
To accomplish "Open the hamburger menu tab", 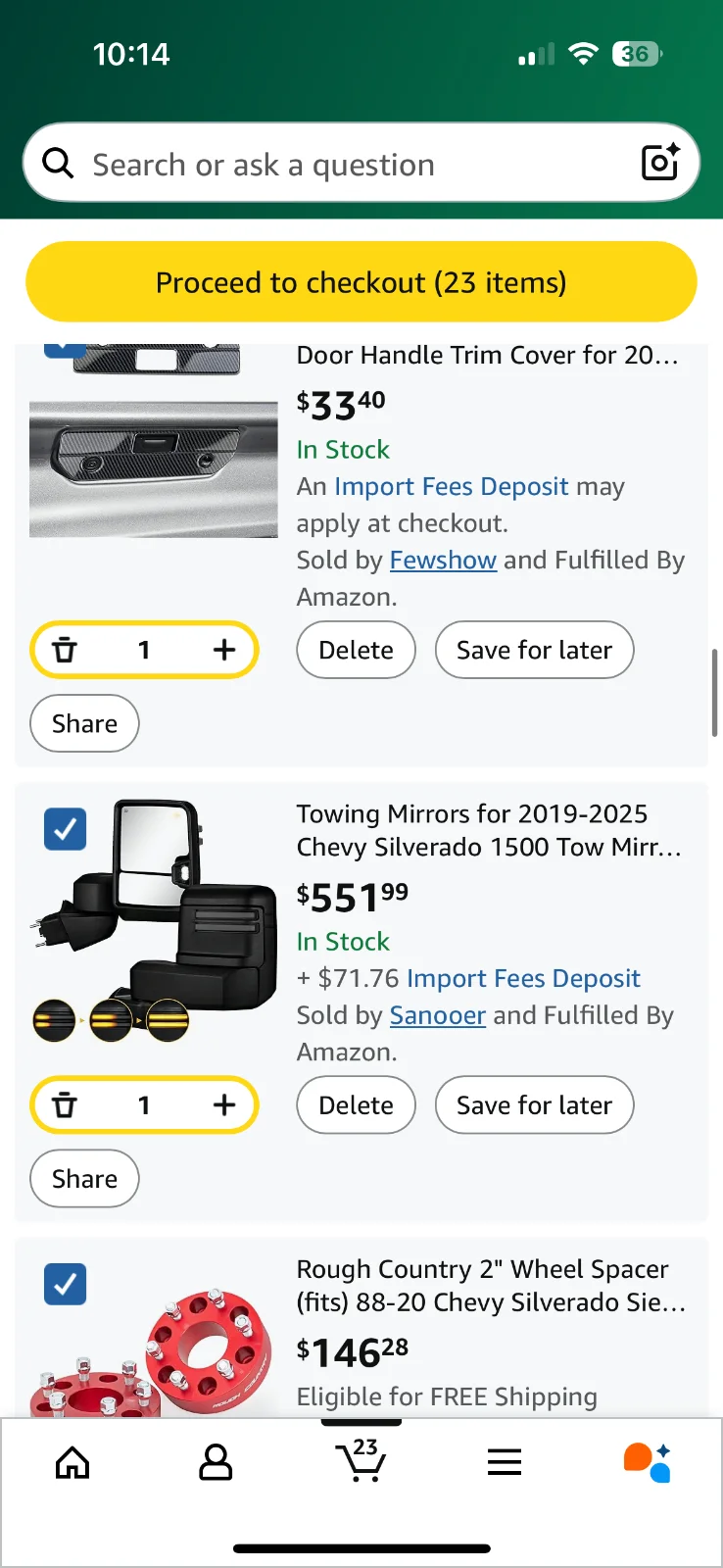I will 505,1462.
